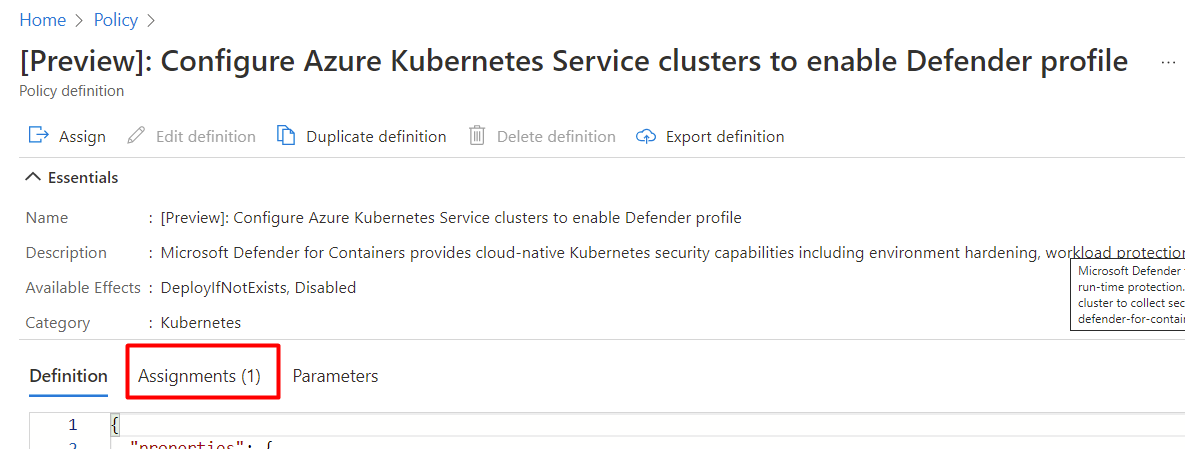Open the Assignments (1) tab
The height and width of the screenshot is (449, 1185).
(x=199, y=376)
